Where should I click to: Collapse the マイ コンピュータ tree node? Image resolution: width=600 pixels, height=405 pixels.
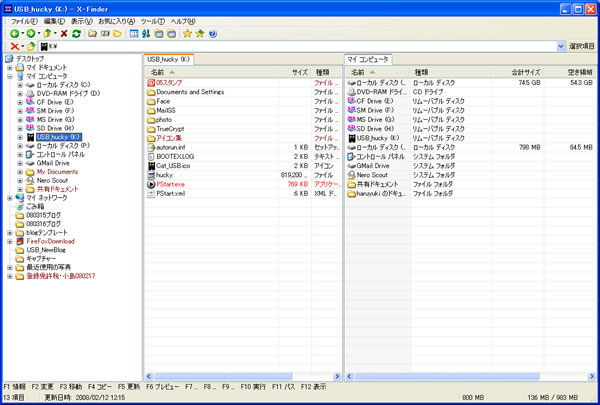click(x=10, y=76)
